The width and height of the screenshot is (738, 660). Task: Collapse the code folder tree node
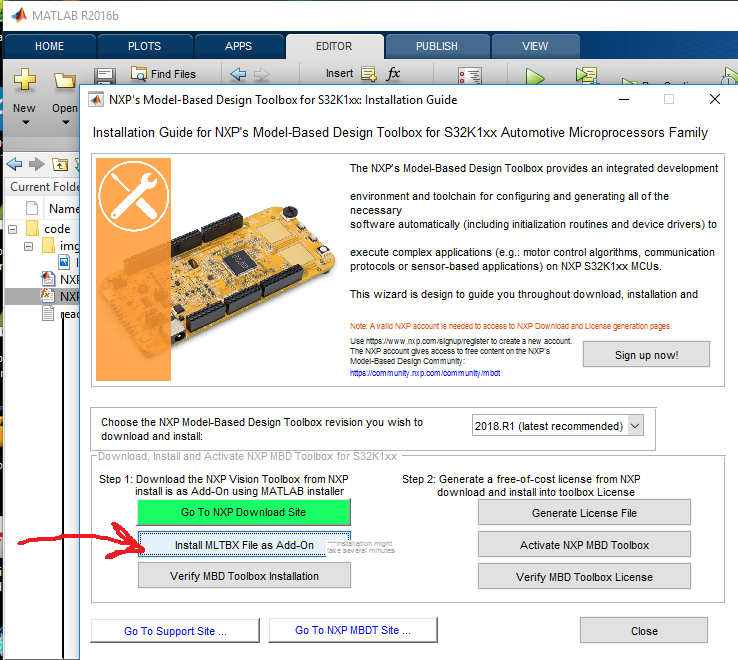pos(13,229)
